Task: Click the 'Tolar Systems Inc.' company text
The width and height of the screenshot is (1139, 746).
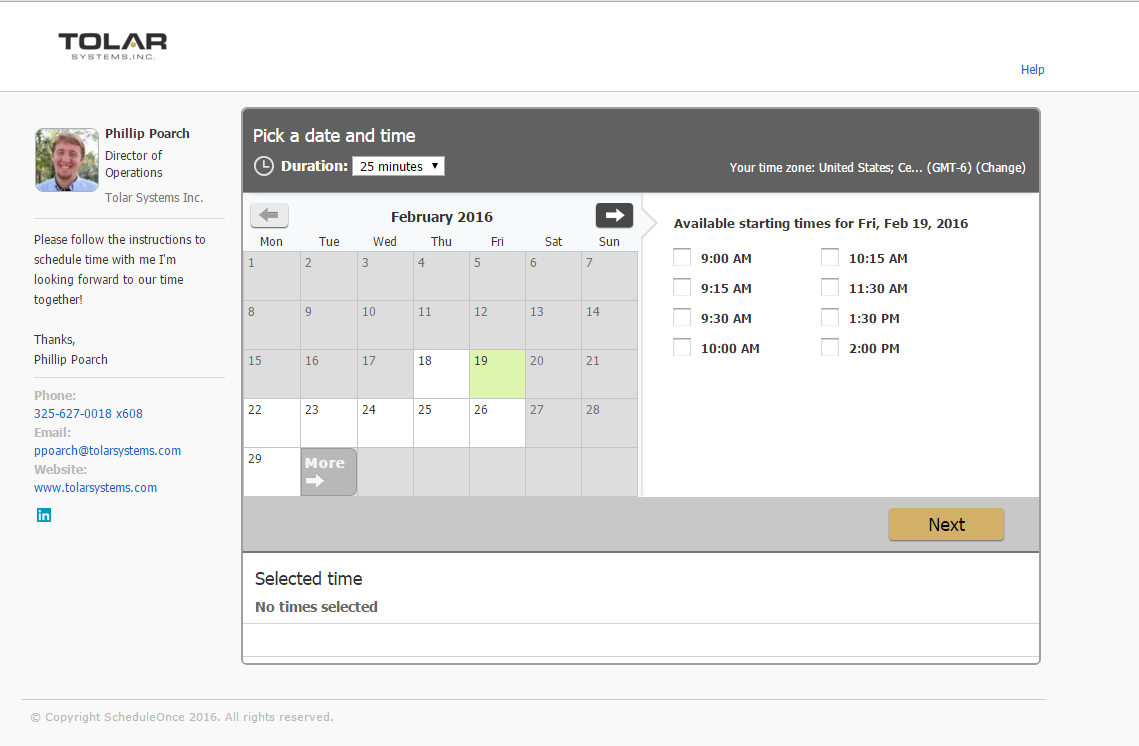Action: click(x=154, y=198)
